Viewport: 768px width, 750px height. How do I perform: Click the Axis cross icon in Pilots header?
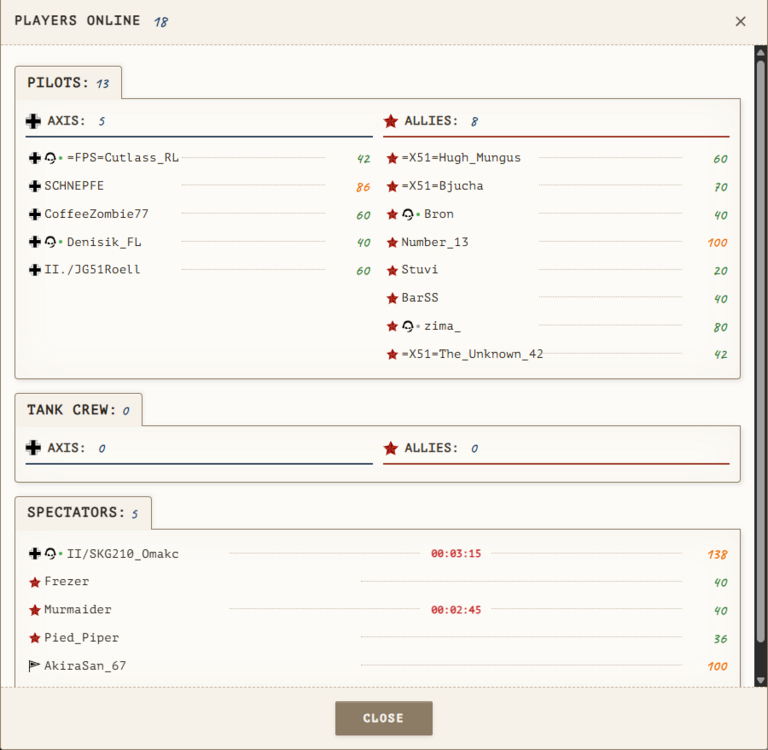[33, 121]
